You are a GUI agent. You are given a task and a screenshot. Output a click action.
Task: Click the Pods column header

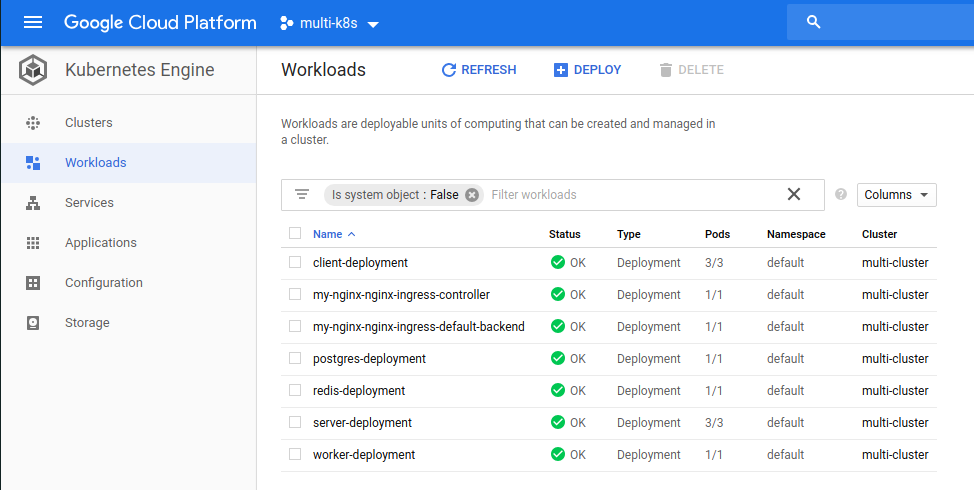[x=717, y=234]
